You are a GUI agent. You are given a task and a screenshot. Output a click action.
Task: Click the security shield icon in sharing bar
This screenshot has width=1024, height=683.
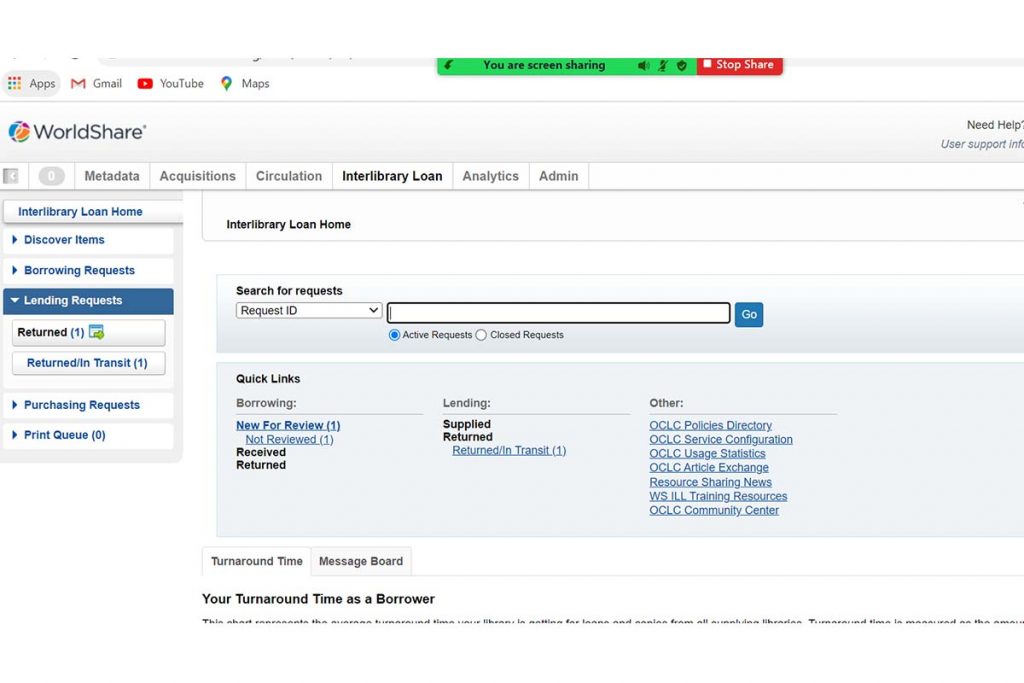tap(681, 65)
